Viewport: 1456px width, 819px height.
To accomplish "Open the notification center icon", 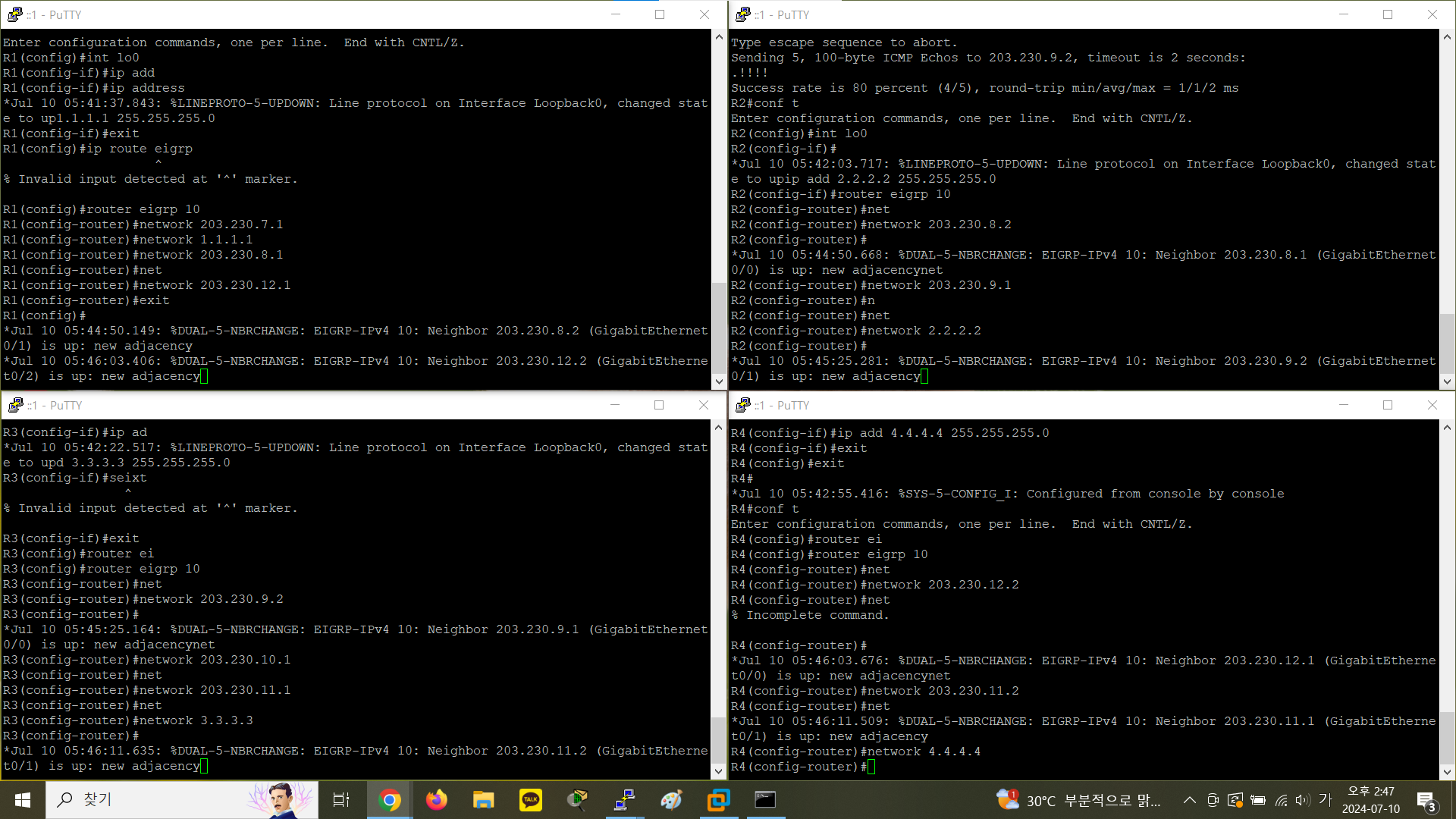I will (1426, 800).
